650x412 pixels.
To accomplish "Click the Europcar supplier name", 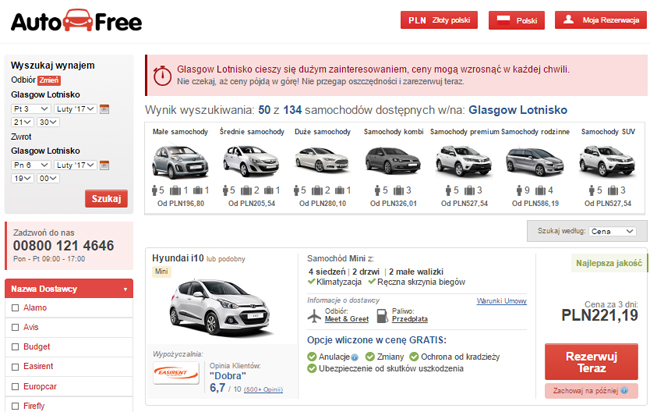I will [x=40, y=387].
